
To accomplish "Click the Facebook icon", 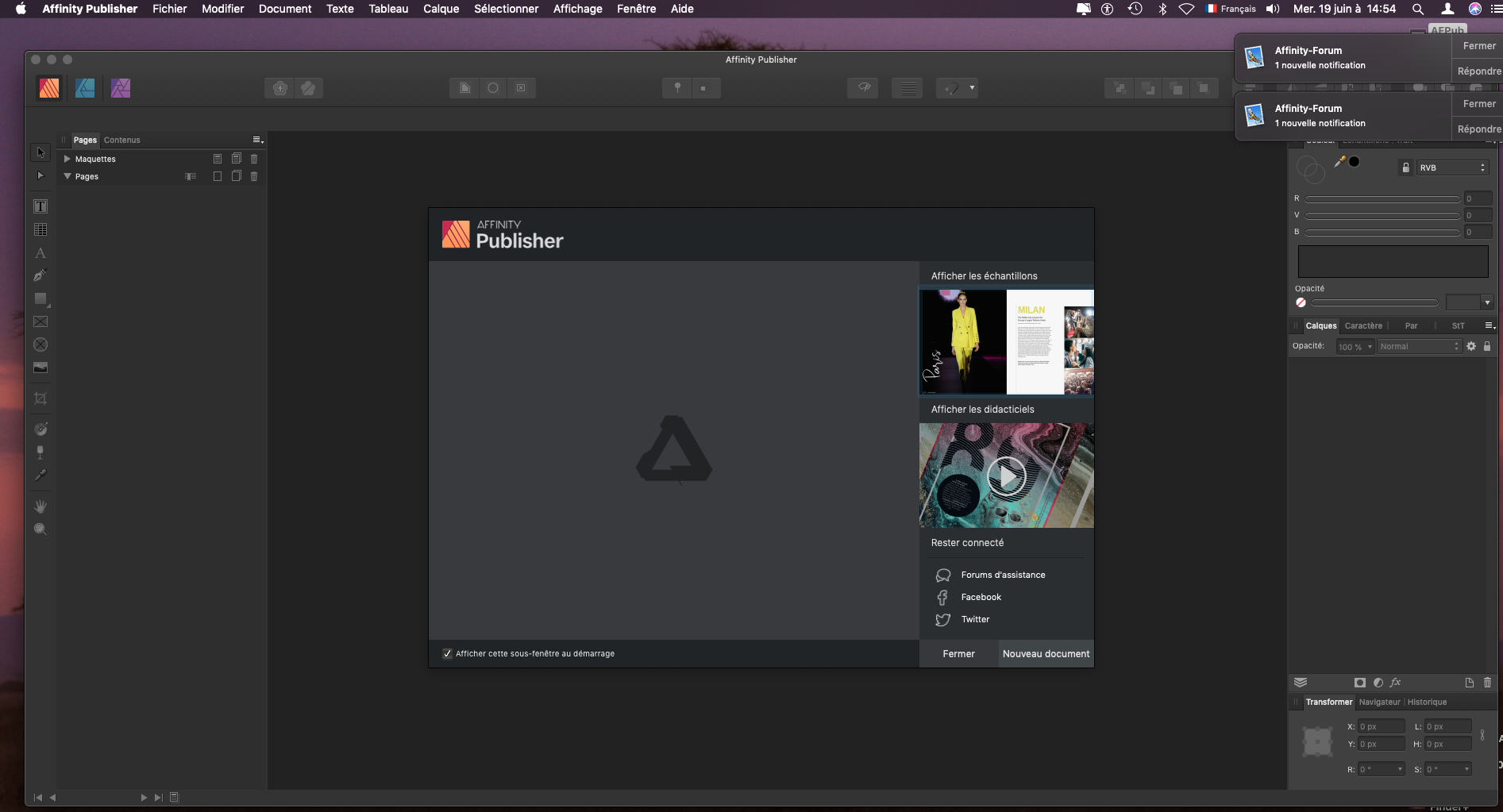I will 942,597.
